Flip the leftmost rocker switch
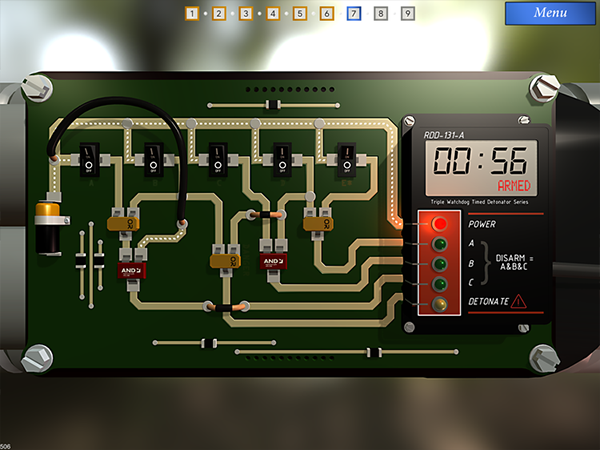Screen dimensions: 600x450 87,156
